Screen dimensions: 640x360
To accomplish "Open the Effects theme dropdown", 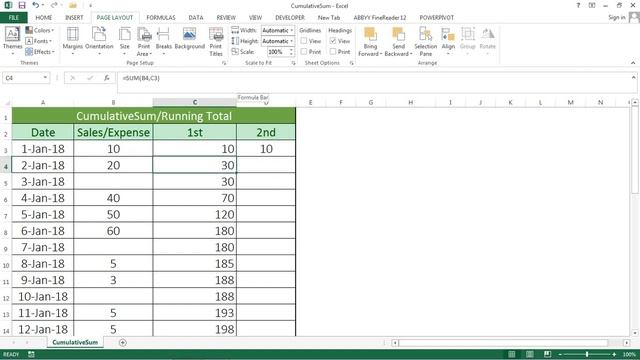I will pos(40,51).
